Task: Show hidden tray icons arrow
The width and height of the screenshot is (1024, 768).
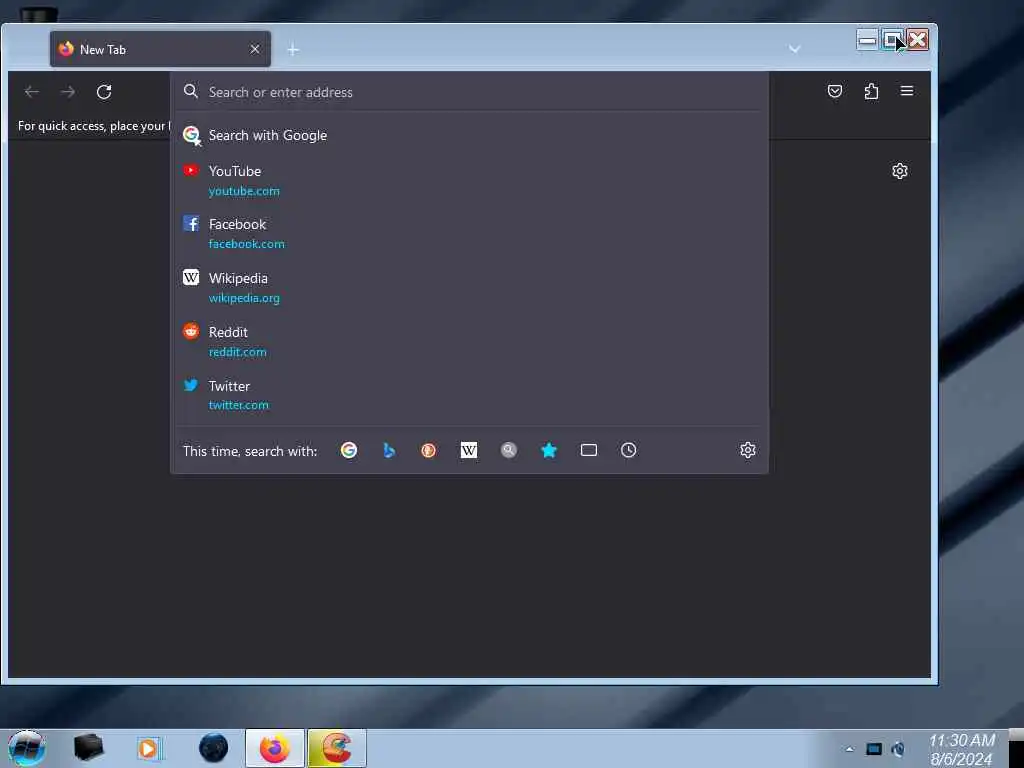Action: pyautogui.click(x=849, y=749)
